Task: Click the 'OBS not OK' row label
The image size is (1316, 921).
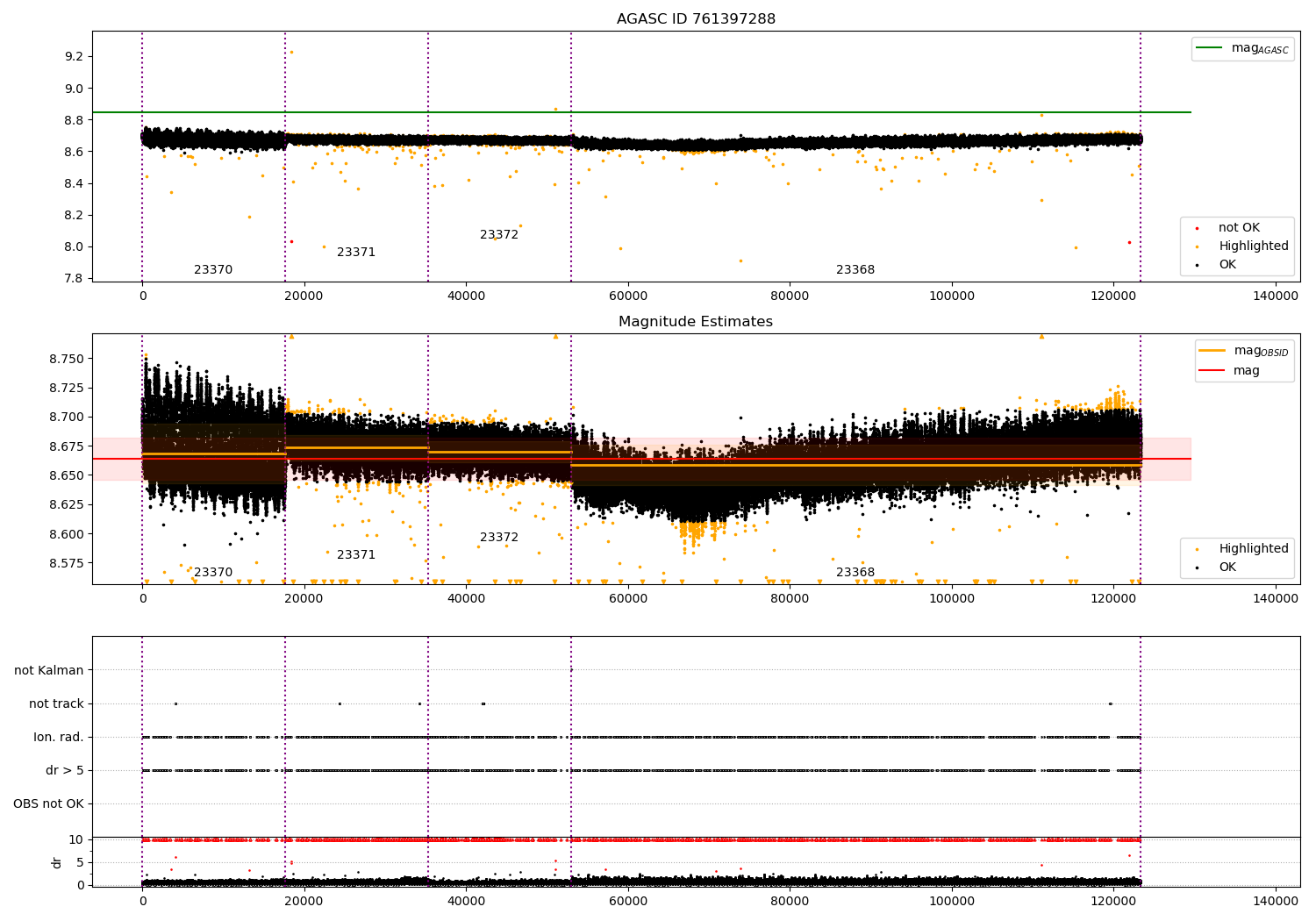Action: tap(48, 804)
